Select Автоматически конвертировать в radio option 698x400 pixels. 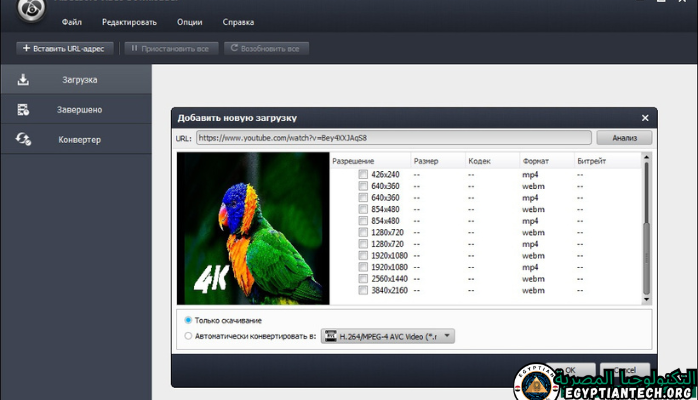click(188, 336)
